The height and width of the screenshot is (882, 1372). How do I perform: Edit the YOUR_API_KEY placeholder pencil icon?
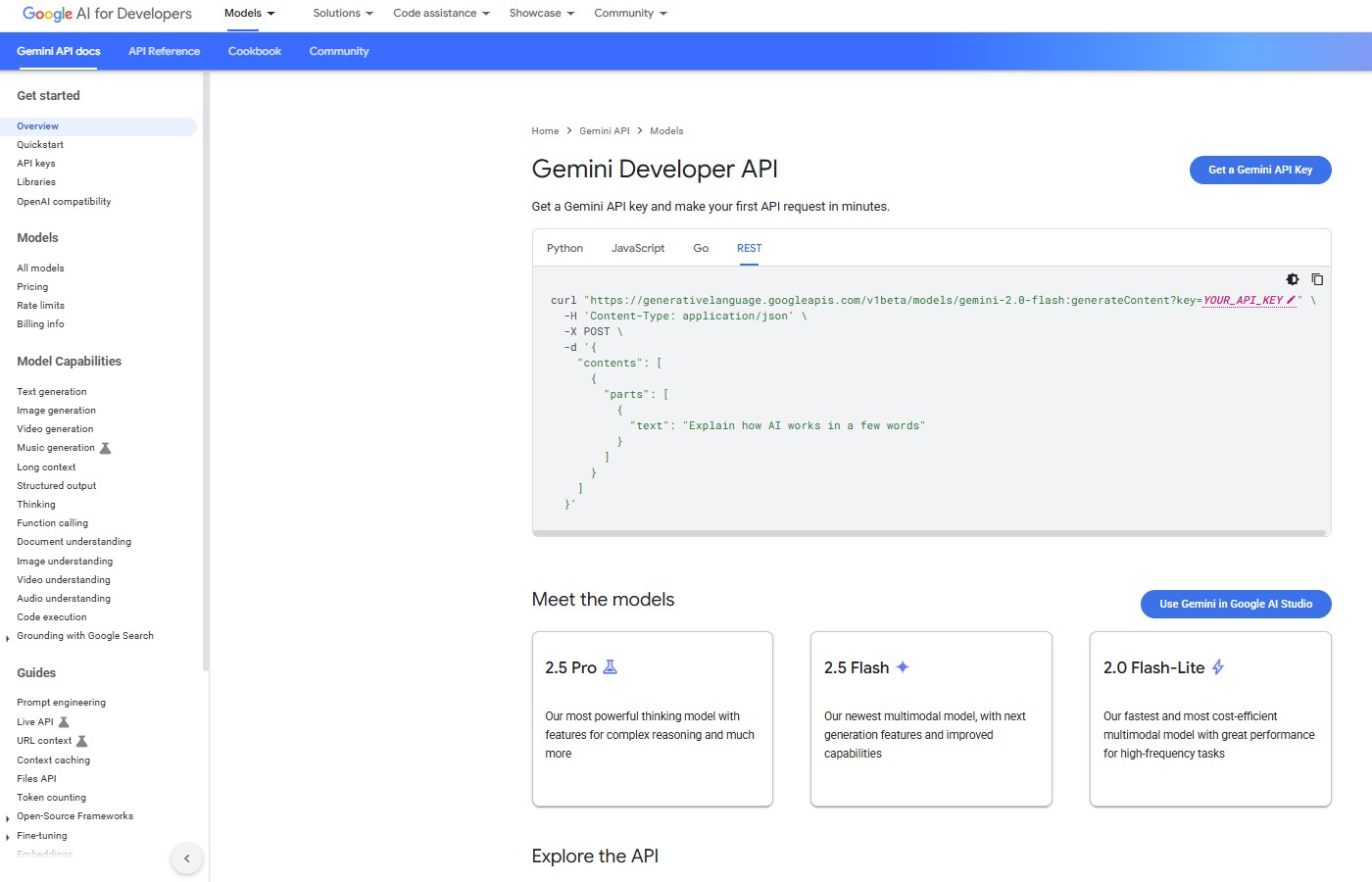point(1291,300)
